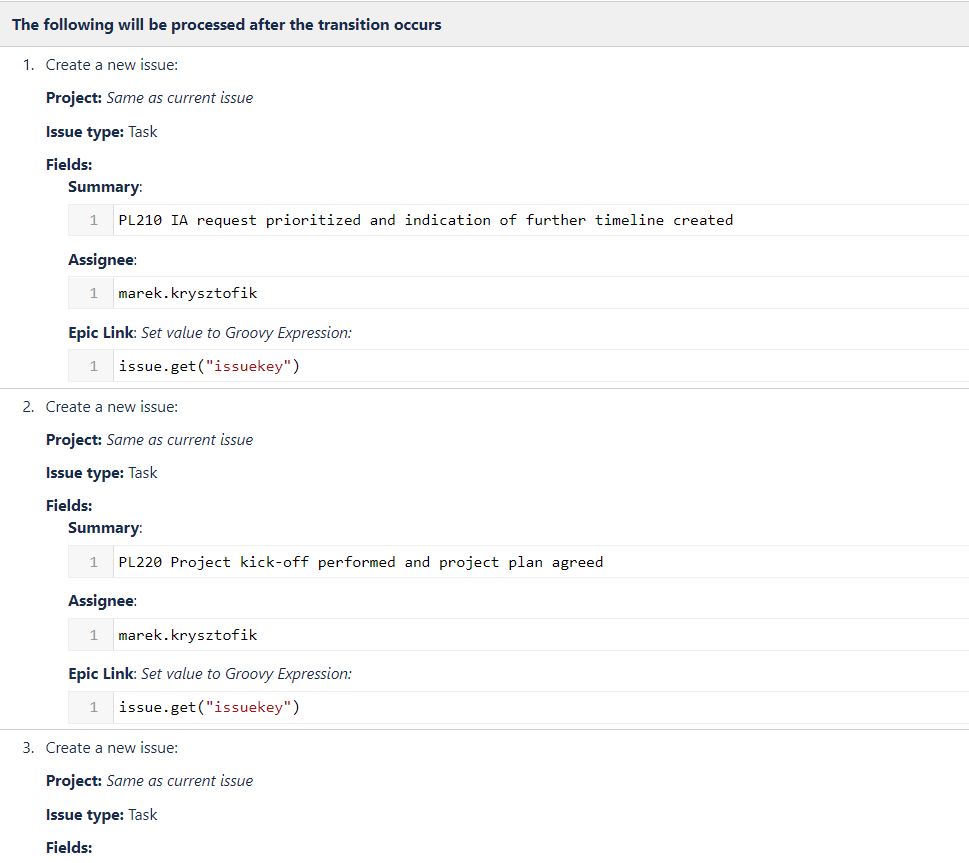Click the second Epic Link Groovy expression field
Screen dimensions: 969x863
pos(518,707)
